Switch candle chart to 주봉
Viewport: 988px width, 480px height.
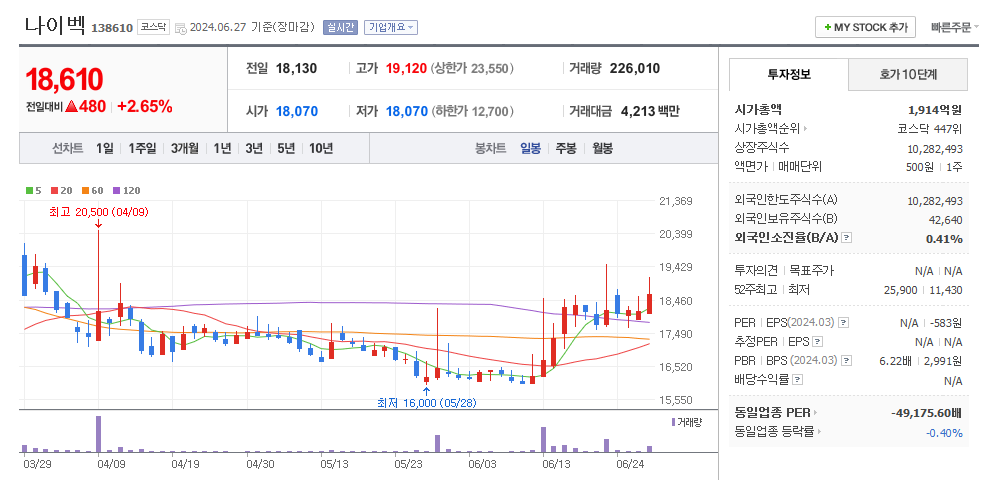565,149
